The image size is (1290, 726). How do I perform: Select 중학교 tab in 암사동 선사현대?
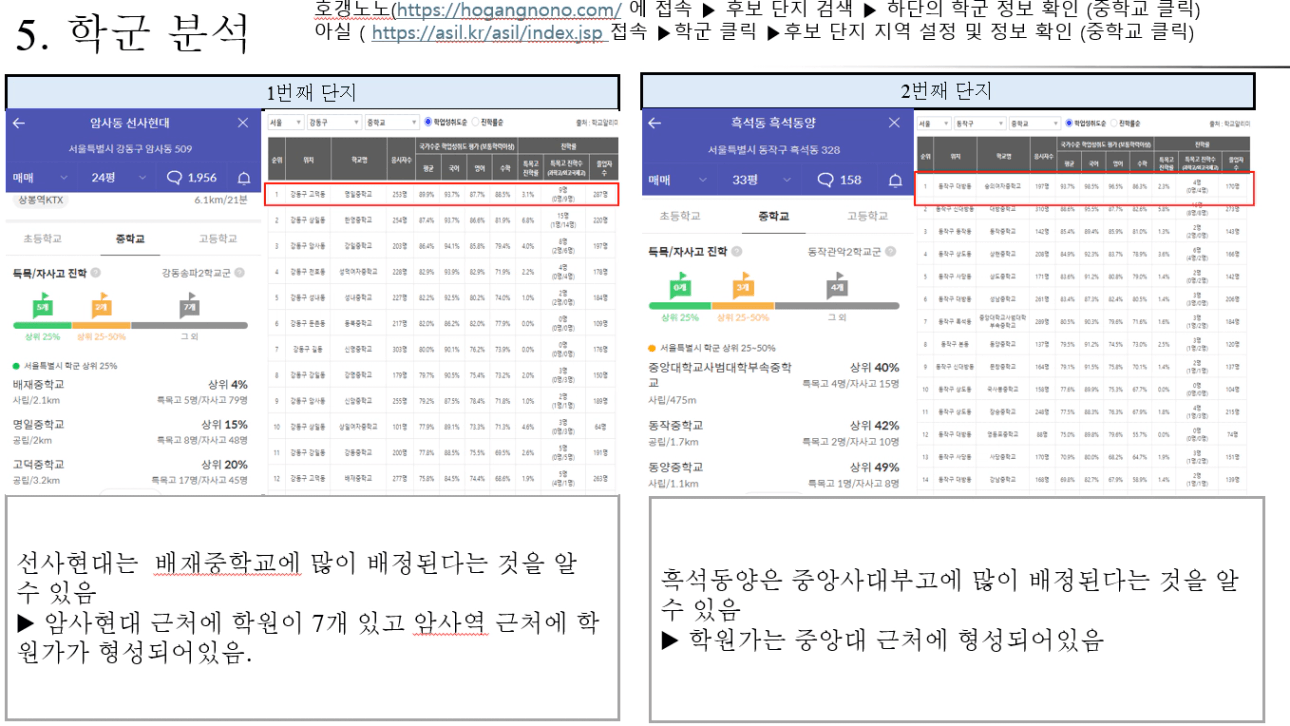[132, 239]
